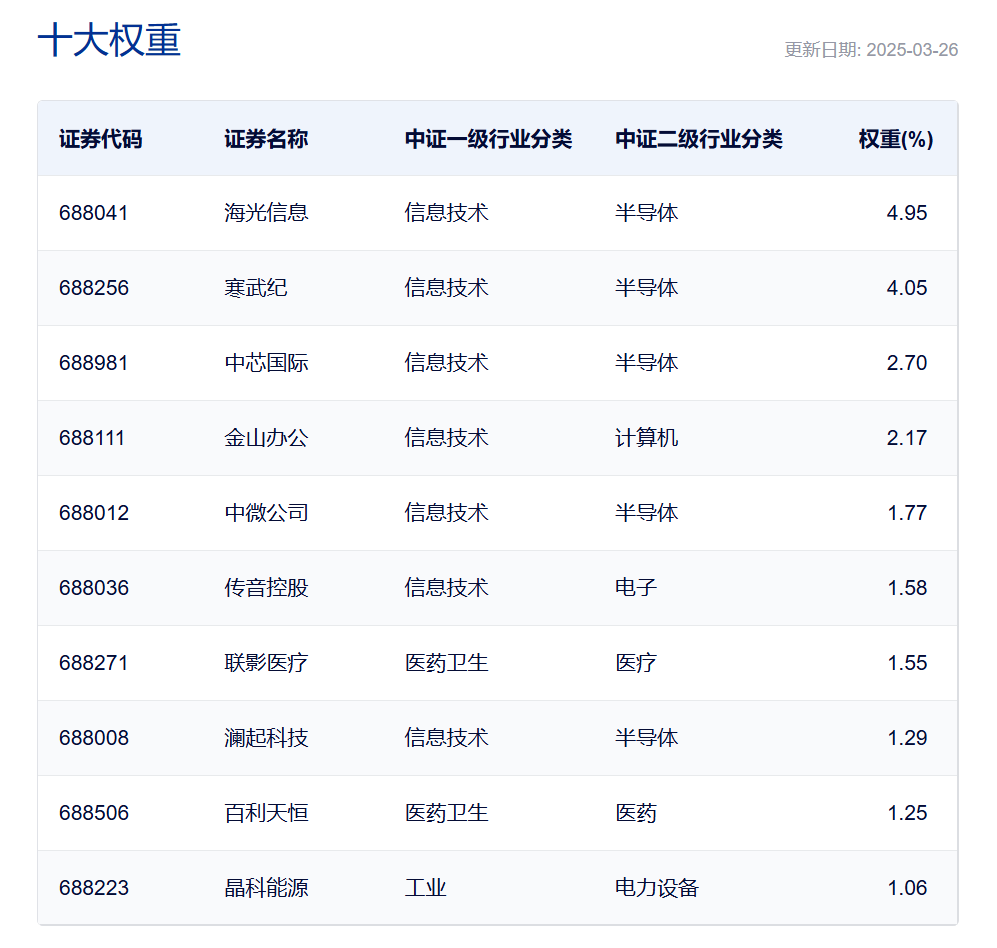Click the 中微公司 security name
Viewport: 997px width, 948px height.
coord(266,513)
